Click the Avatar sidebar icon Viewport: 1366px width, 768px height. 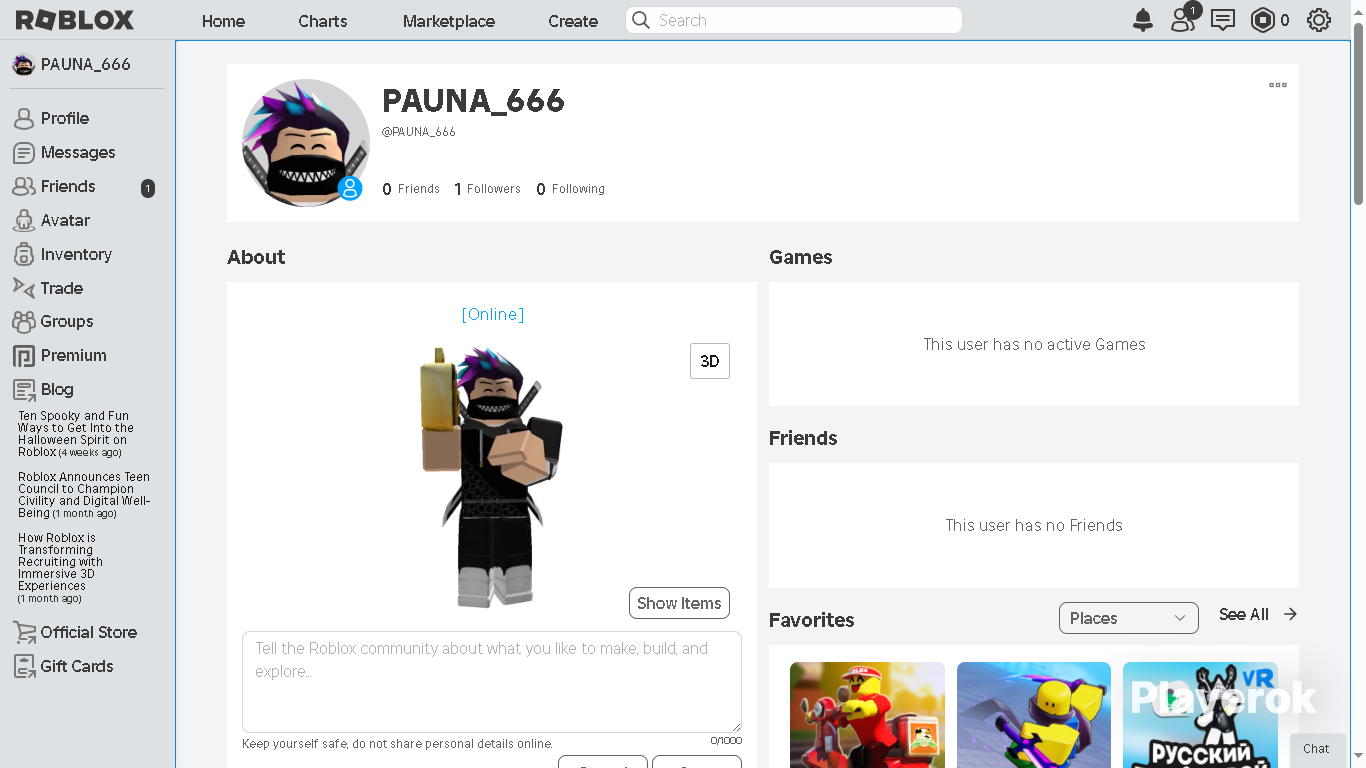coord(24,221)
